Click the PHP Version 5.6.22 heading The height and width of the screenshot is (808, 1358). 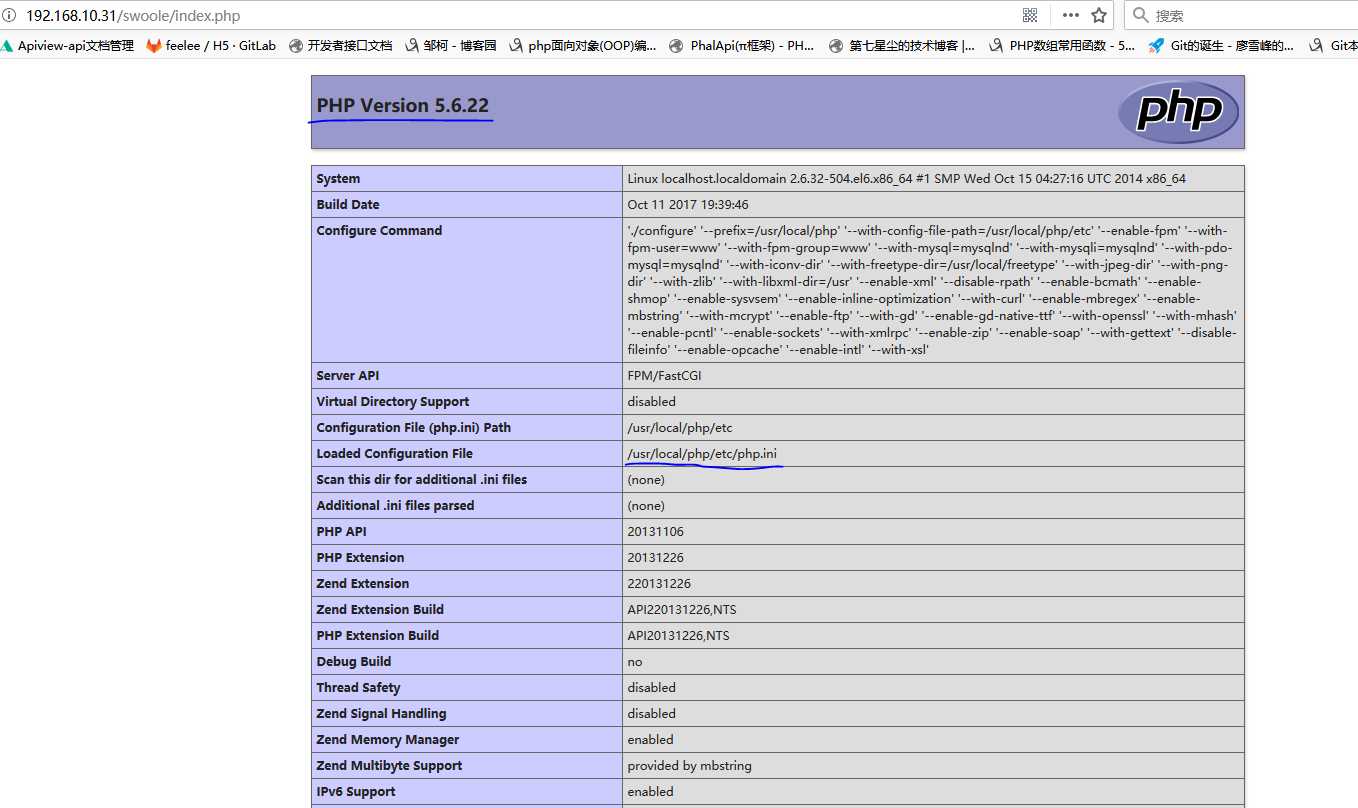pyautogui.click(x=403, y=105)
